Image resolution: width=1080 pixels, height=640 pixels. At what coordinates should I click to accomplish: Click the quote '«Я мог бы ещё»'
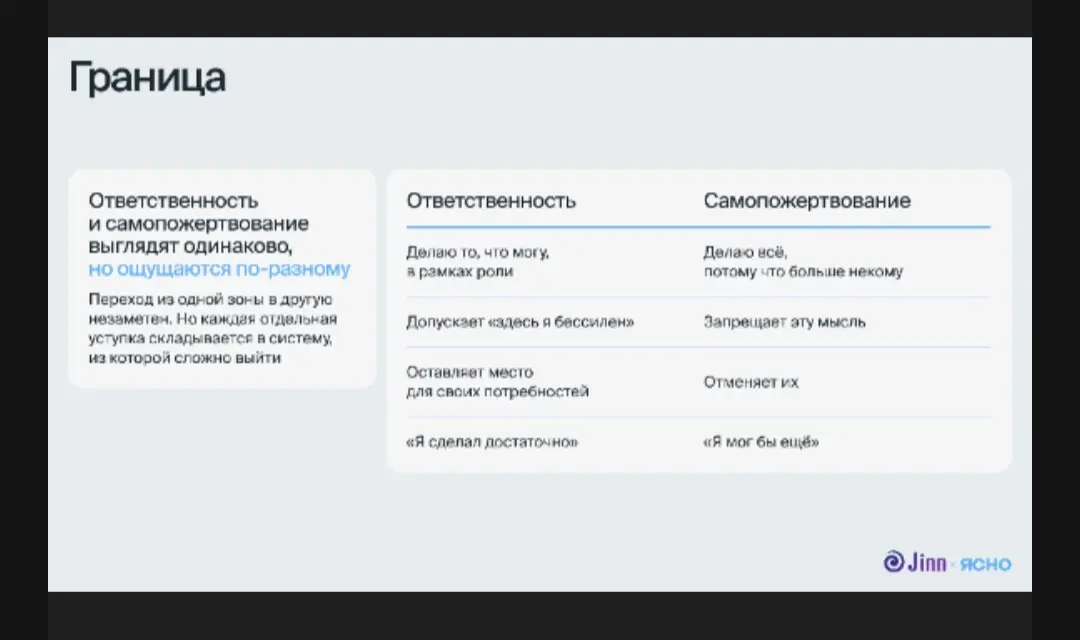761,442
